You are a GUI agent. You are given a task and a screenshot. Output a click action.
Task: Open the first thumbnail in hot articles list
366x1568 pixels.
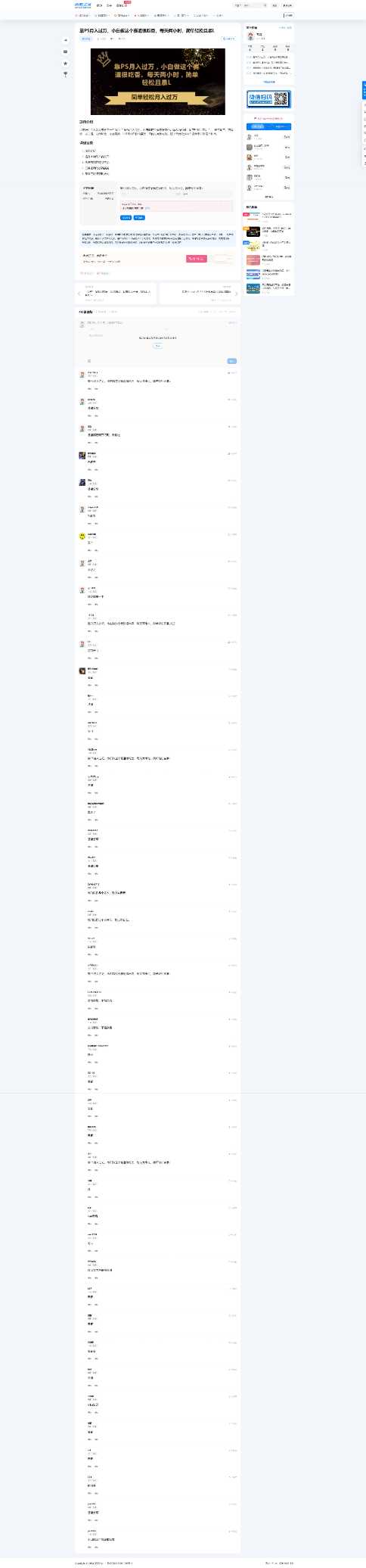pyautogui.click(x=253, y=216)
